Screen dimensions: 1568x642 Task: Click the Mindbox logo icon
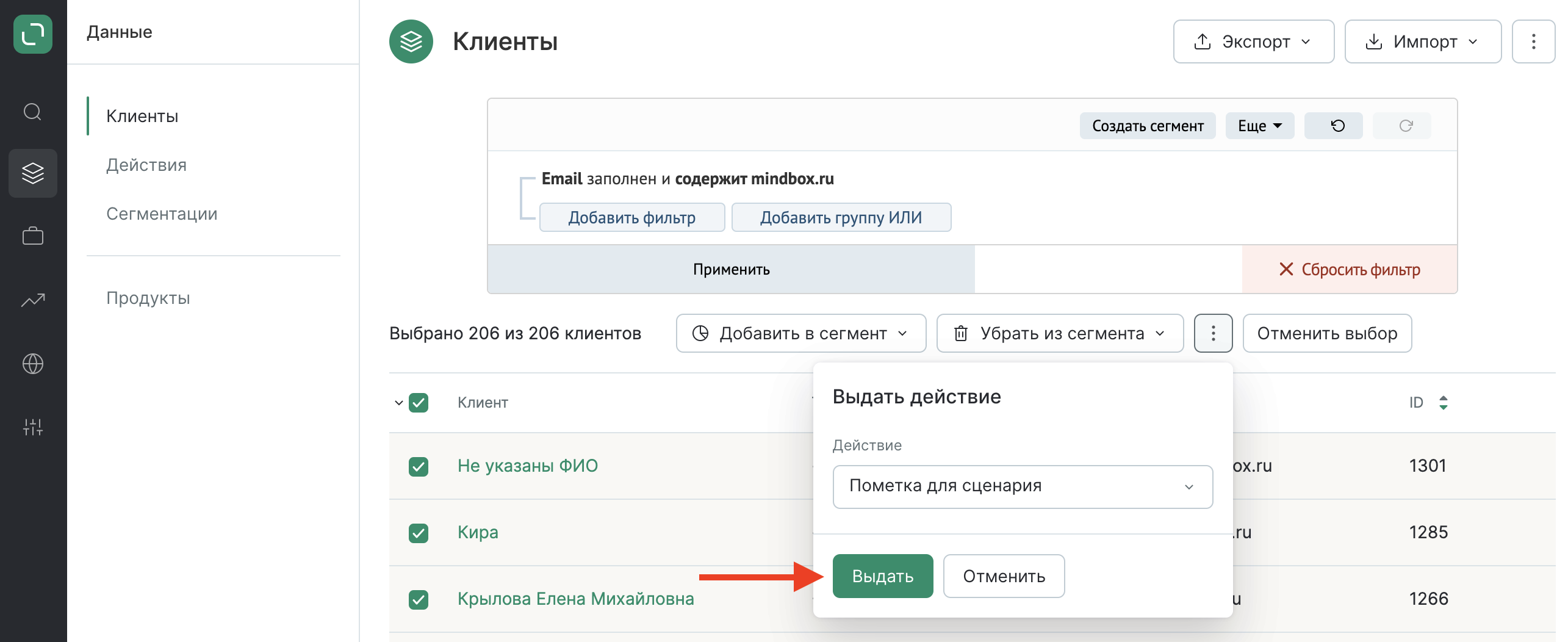point(33,34)
